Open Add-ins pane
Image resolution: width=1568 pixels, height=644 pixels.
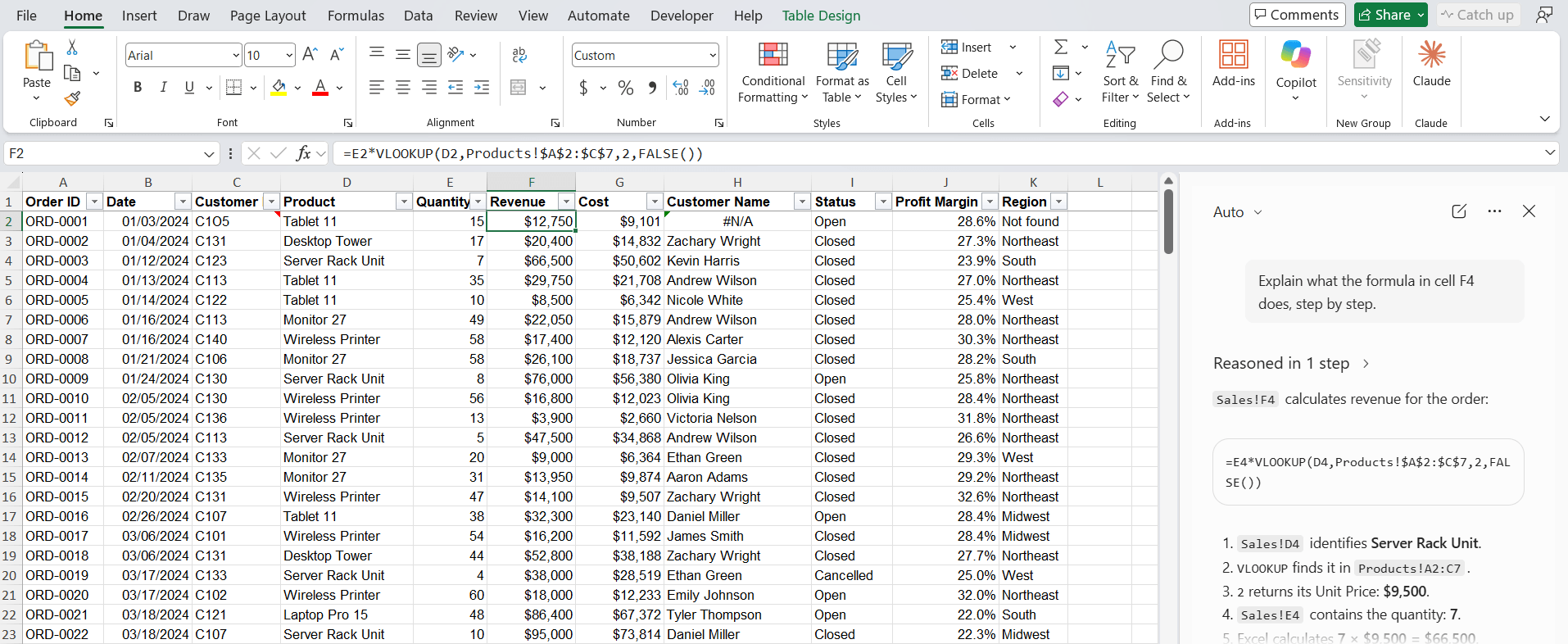pyautogui.click(x=1233, y=64)
